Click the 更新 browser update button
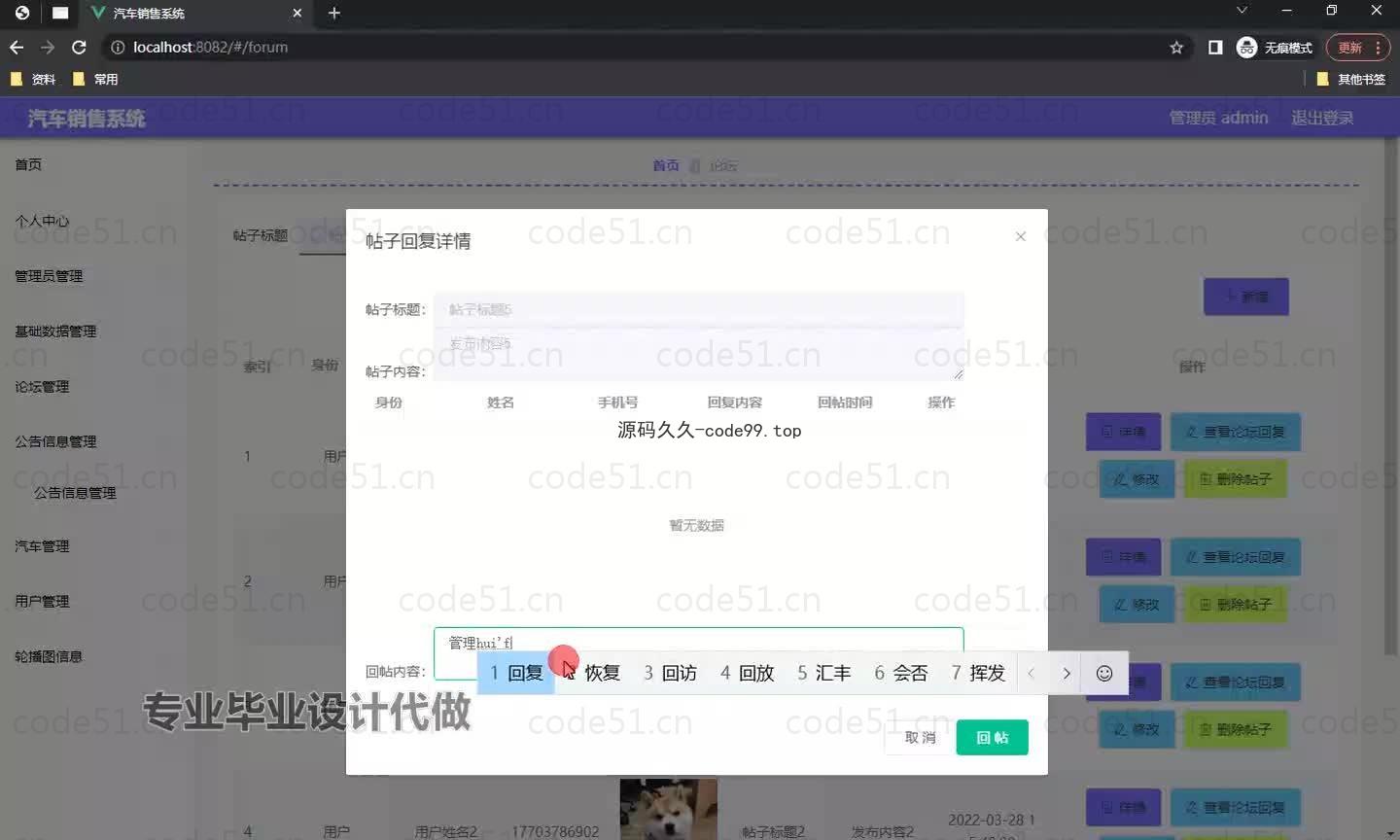The height and width of the screenshot is (840, 1400). (1356, 47)
